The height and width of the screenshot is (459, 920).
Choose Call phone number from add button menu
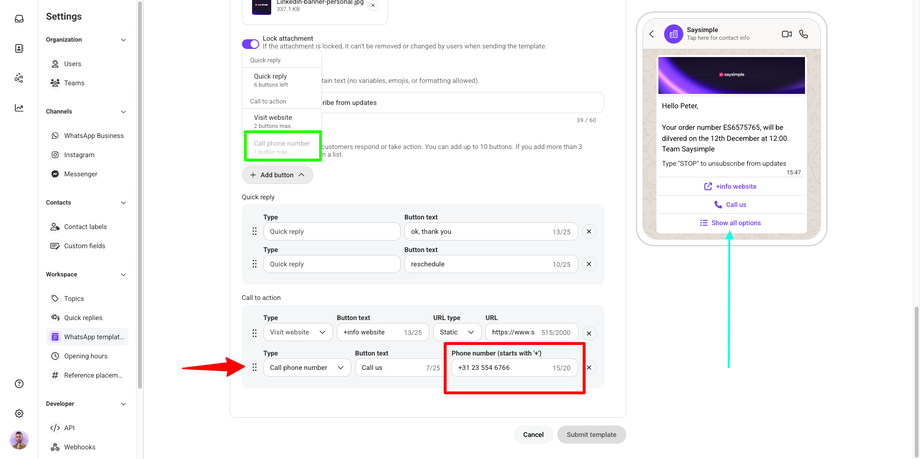[282, 147]
